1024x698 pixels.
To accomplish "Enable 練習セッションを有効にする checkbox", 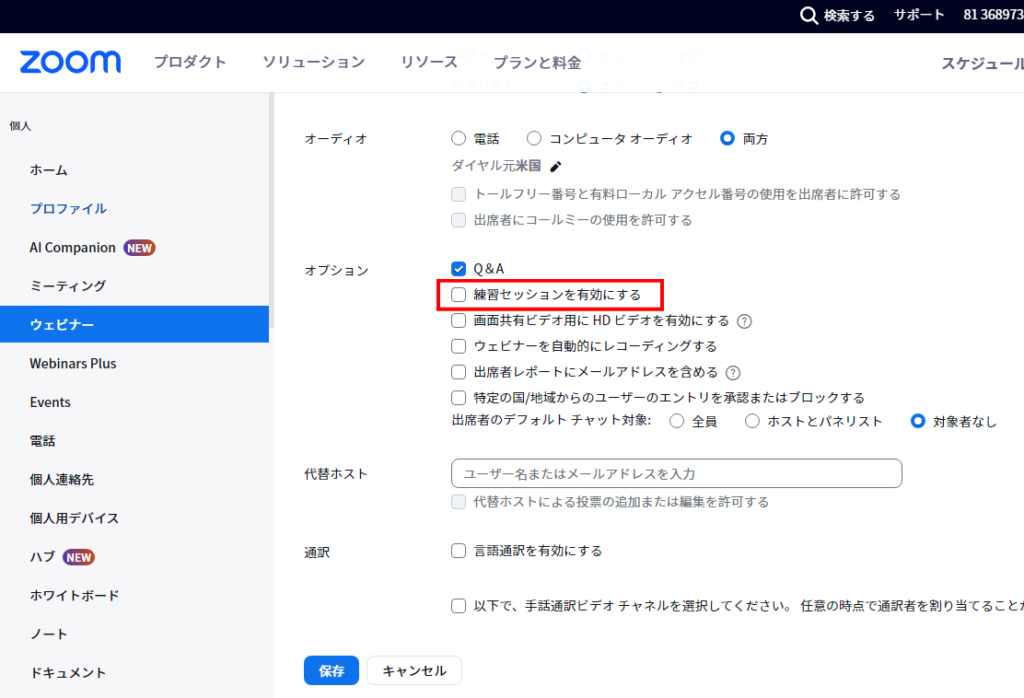I will tap(459, 295).
